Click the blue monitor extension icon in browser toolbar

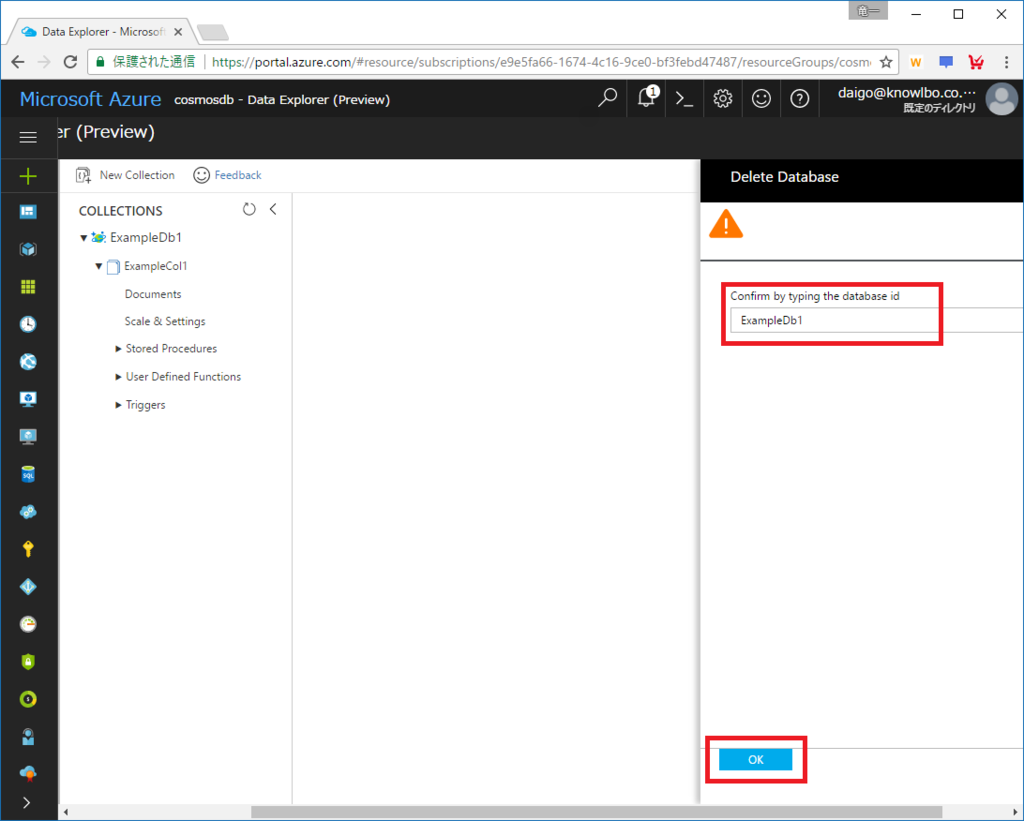click(946, 62)
